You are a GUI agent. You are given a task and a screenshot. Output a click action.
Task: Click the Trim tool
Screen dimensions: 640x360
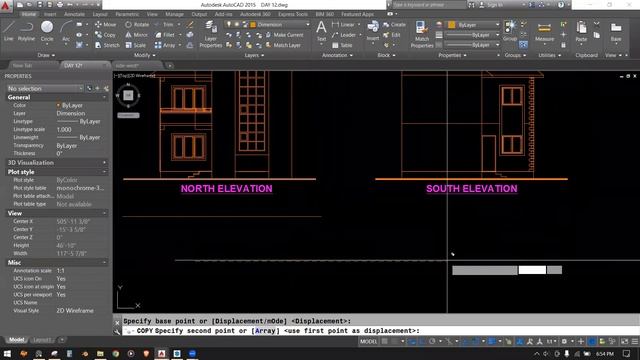164,24
